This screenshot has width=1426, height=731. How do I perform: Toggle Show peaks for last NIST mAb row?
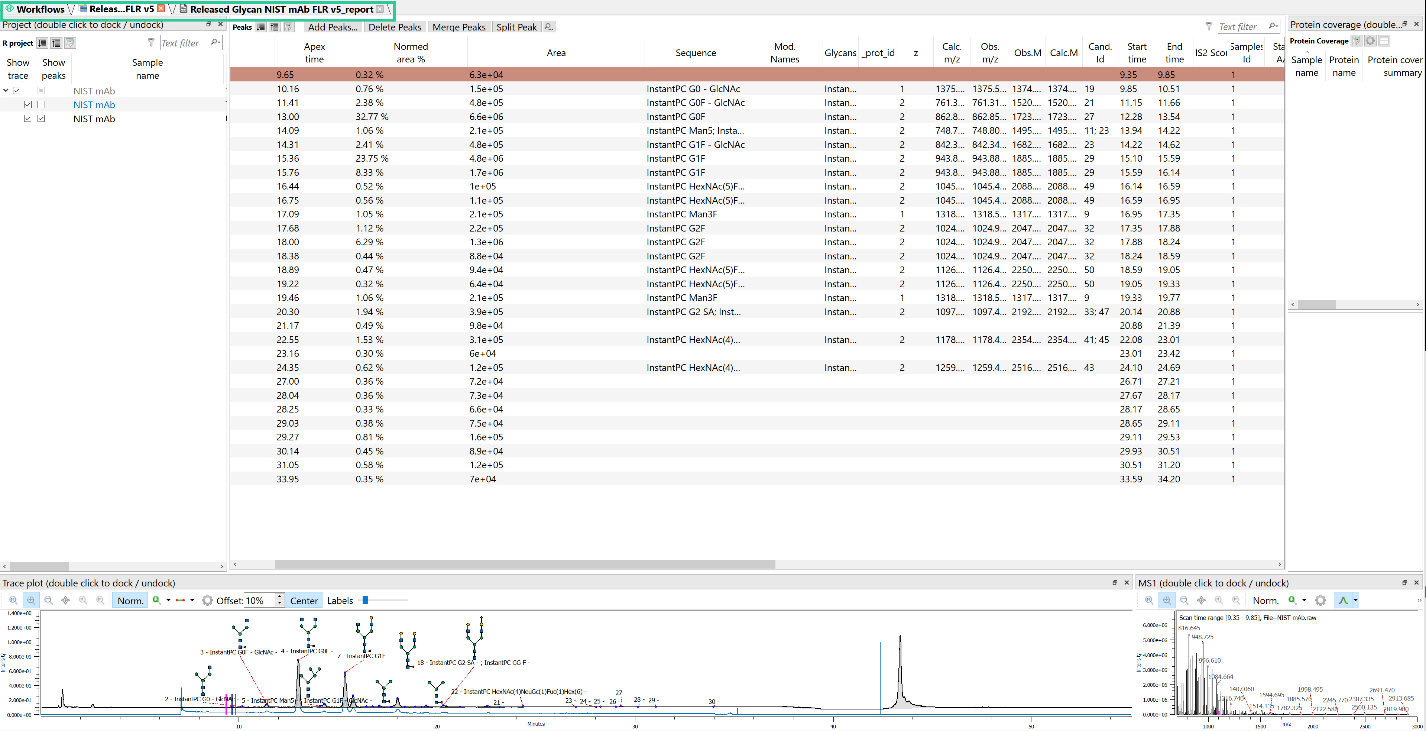(42, 119)
